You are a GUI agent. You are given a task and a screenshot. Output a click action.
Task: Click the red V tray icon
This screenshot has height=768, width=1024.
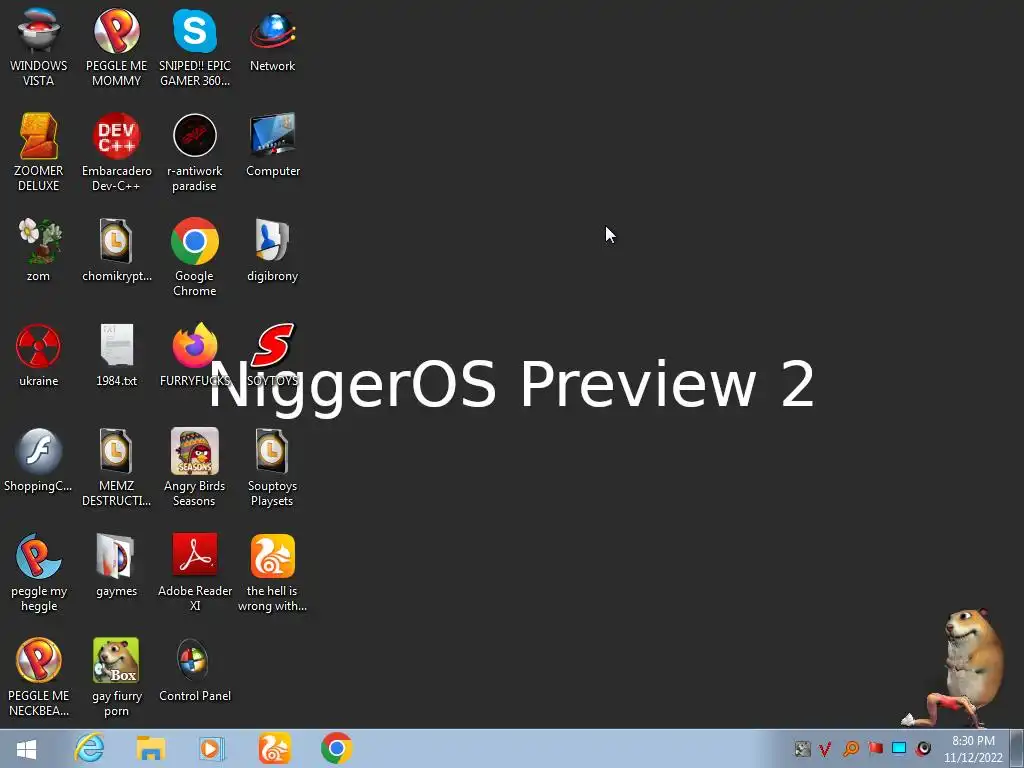pyautogui.click(x=825, y=748)
